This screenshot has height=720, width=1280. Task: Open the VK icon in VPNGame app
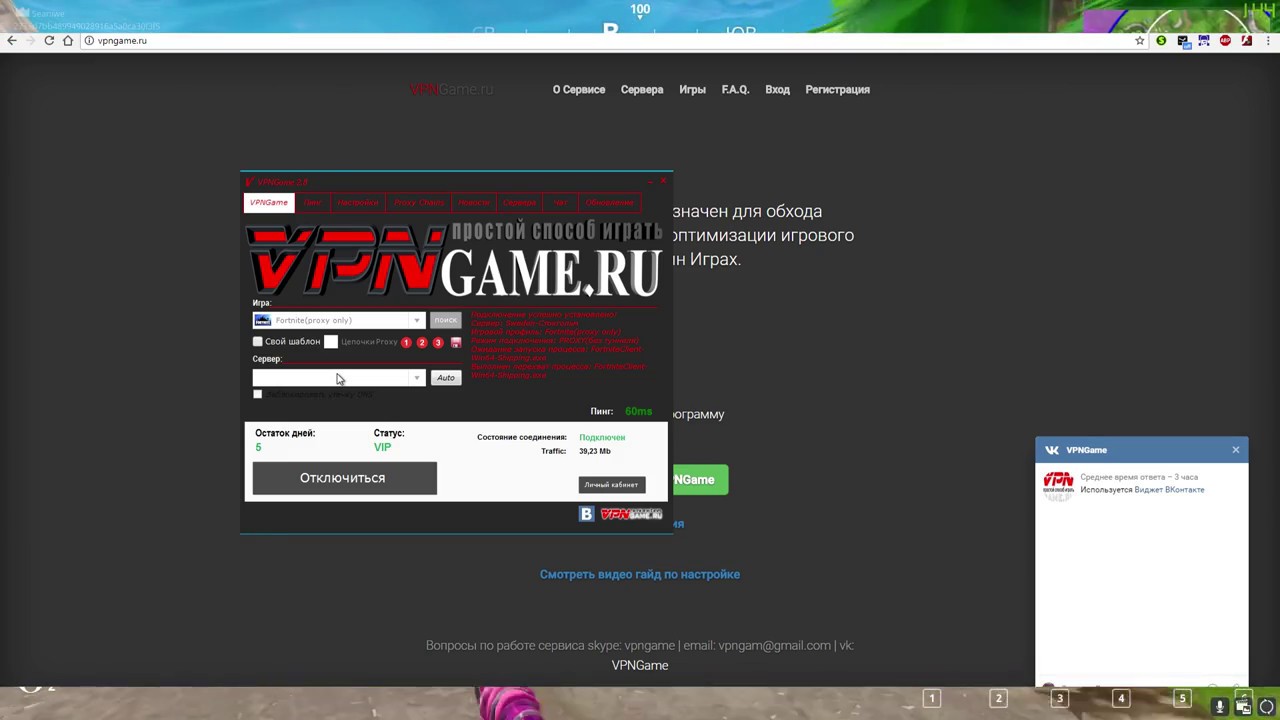587,514
